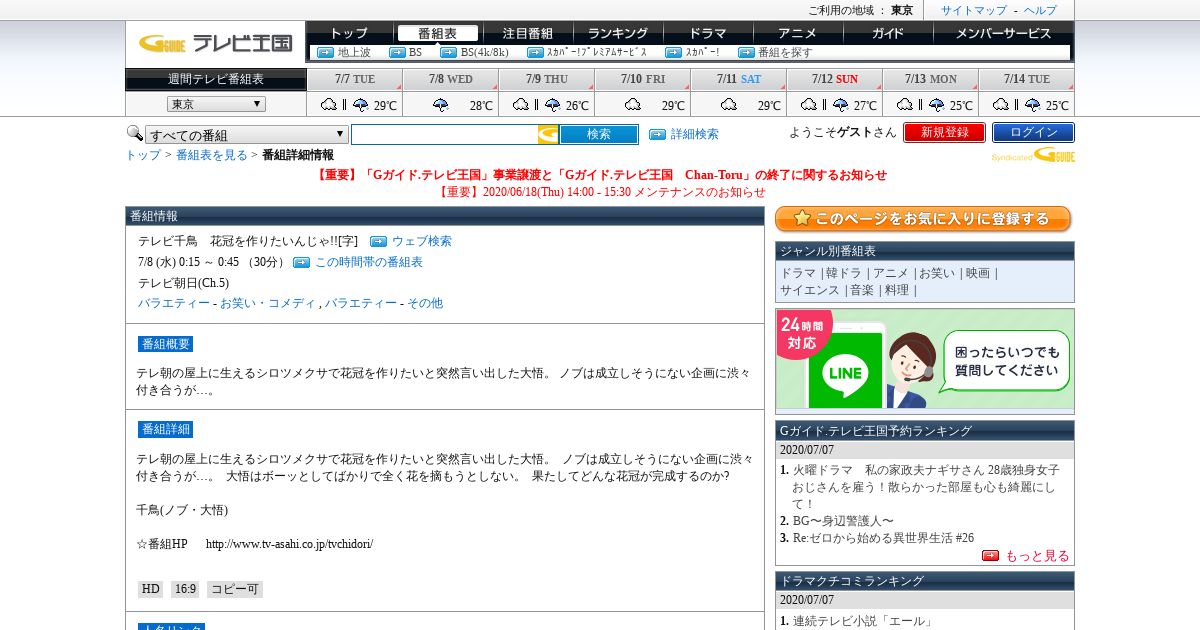Open the BS listings link
Screen dimensions: 1200x630
415,52
